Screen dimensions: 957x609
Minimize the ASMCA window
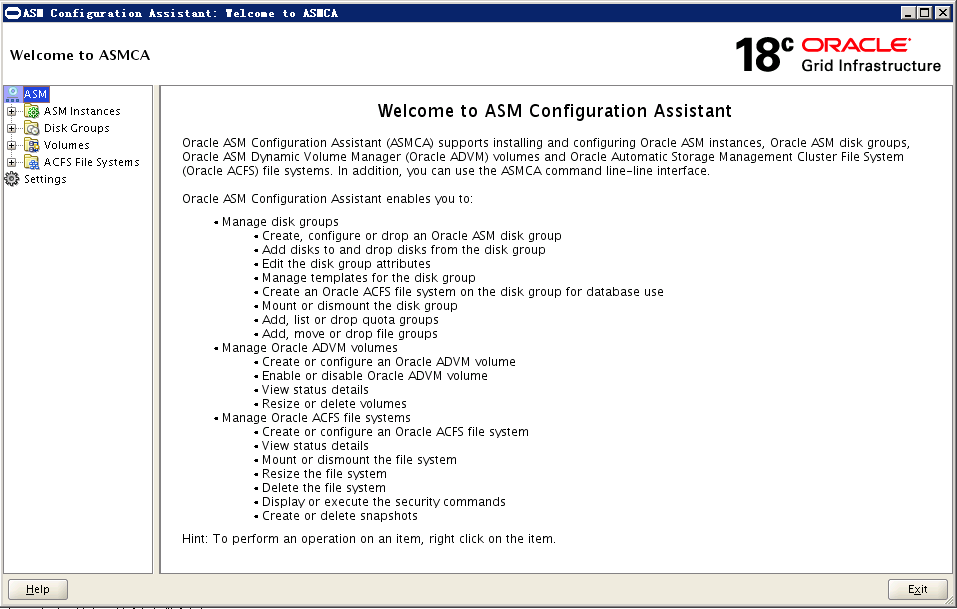908,13
